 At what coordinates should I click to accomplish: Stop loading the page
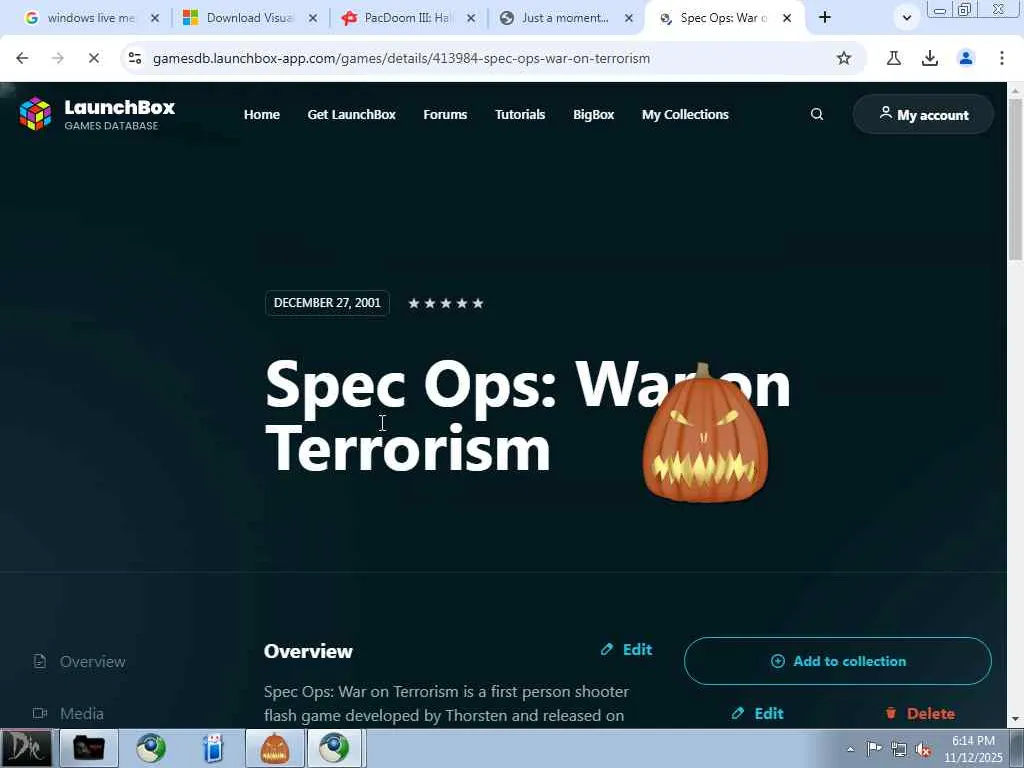(x=93, y=58)
